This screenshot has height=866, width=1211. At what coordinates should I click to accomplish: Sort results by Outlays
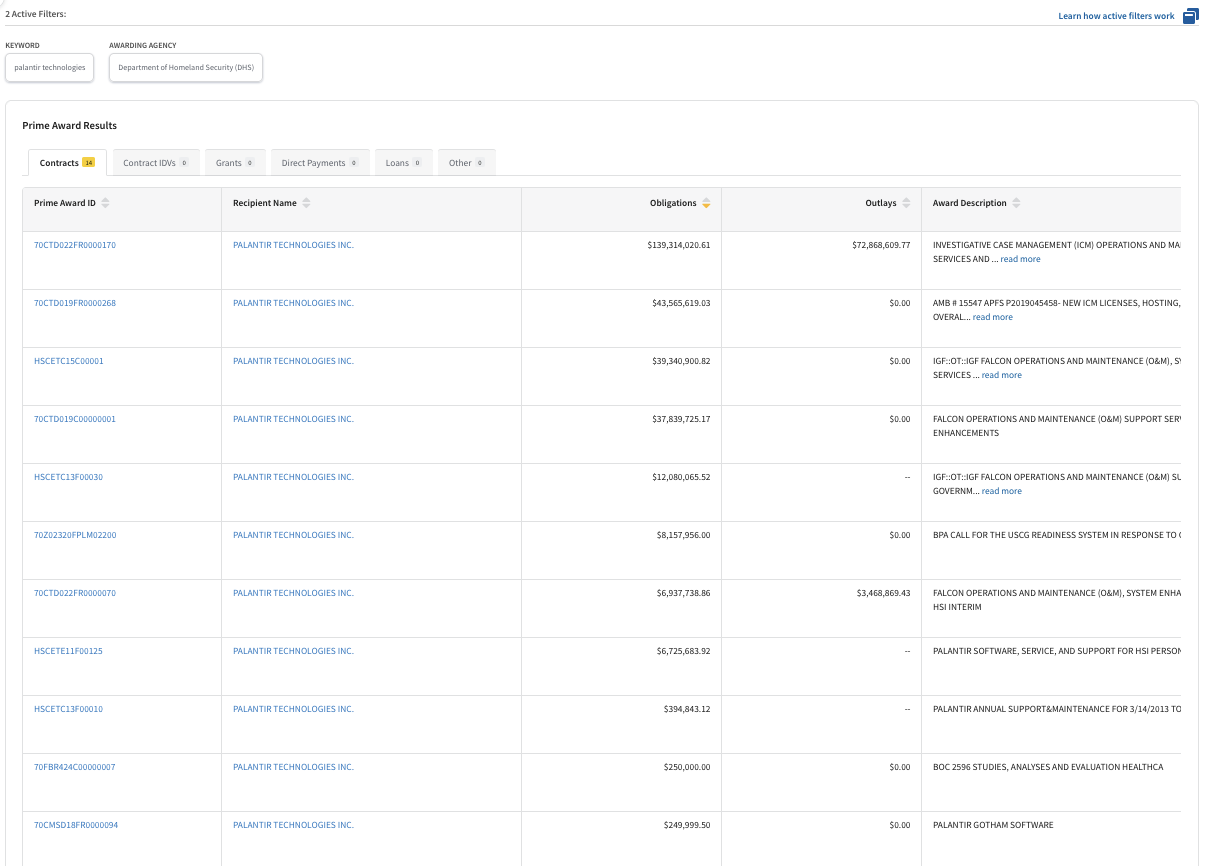point(908,202)
